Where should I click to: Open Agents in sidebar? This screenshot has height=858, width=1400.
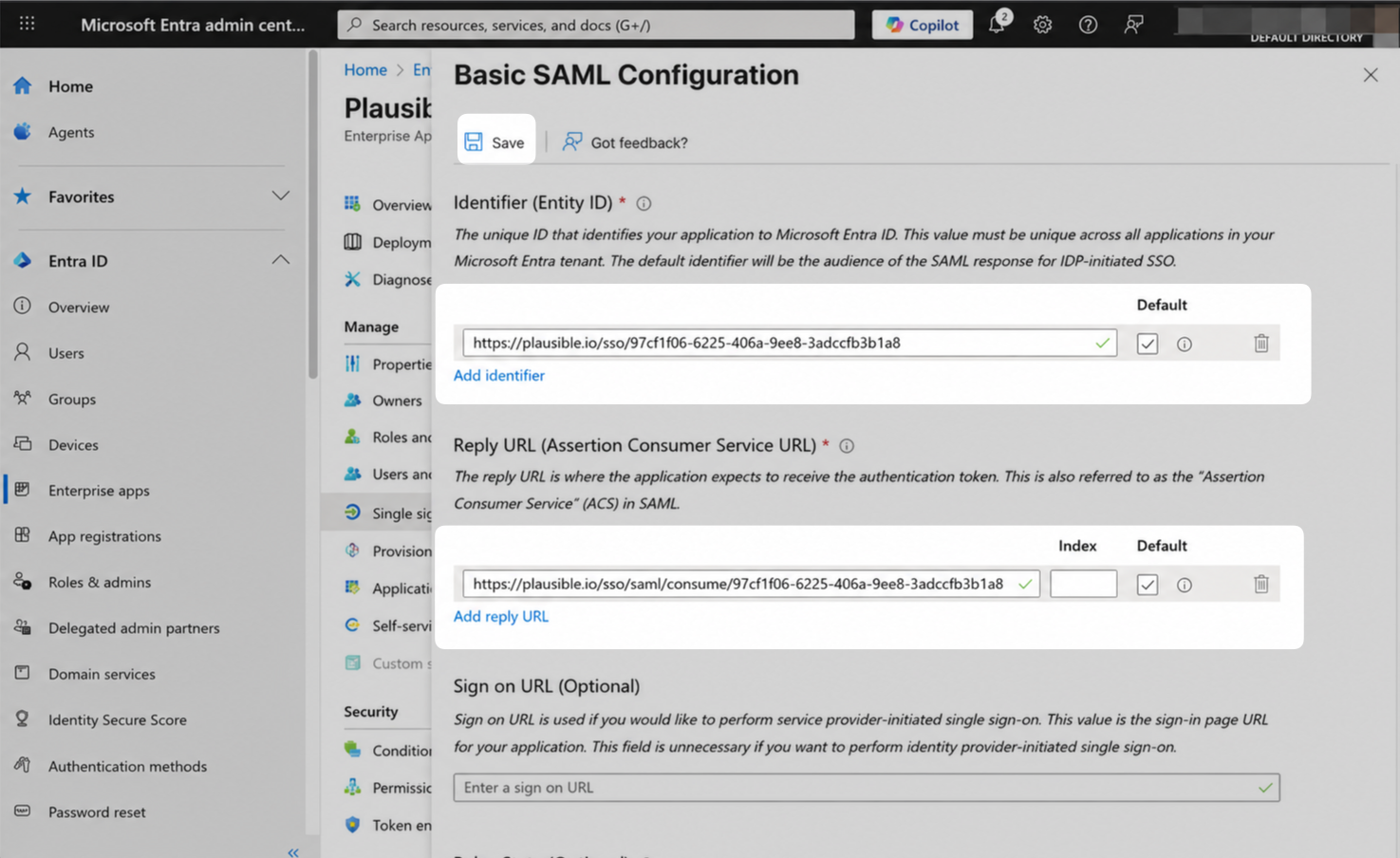(71, 132)
